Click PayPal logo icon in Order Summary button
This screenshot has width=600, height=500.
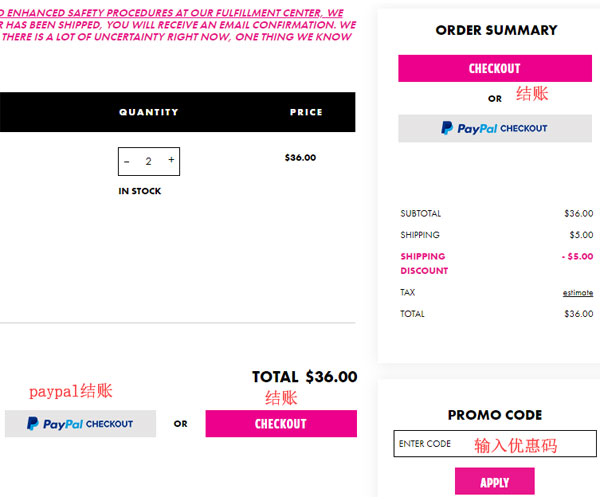[447, 128]
